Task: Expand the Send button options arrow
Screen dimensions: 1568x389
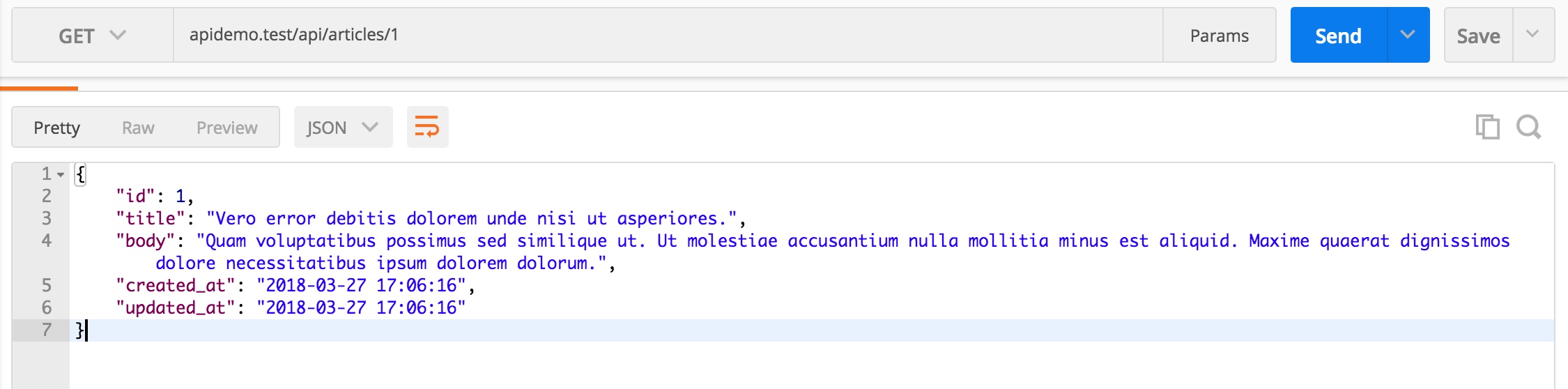Action: coord(1408,35)
